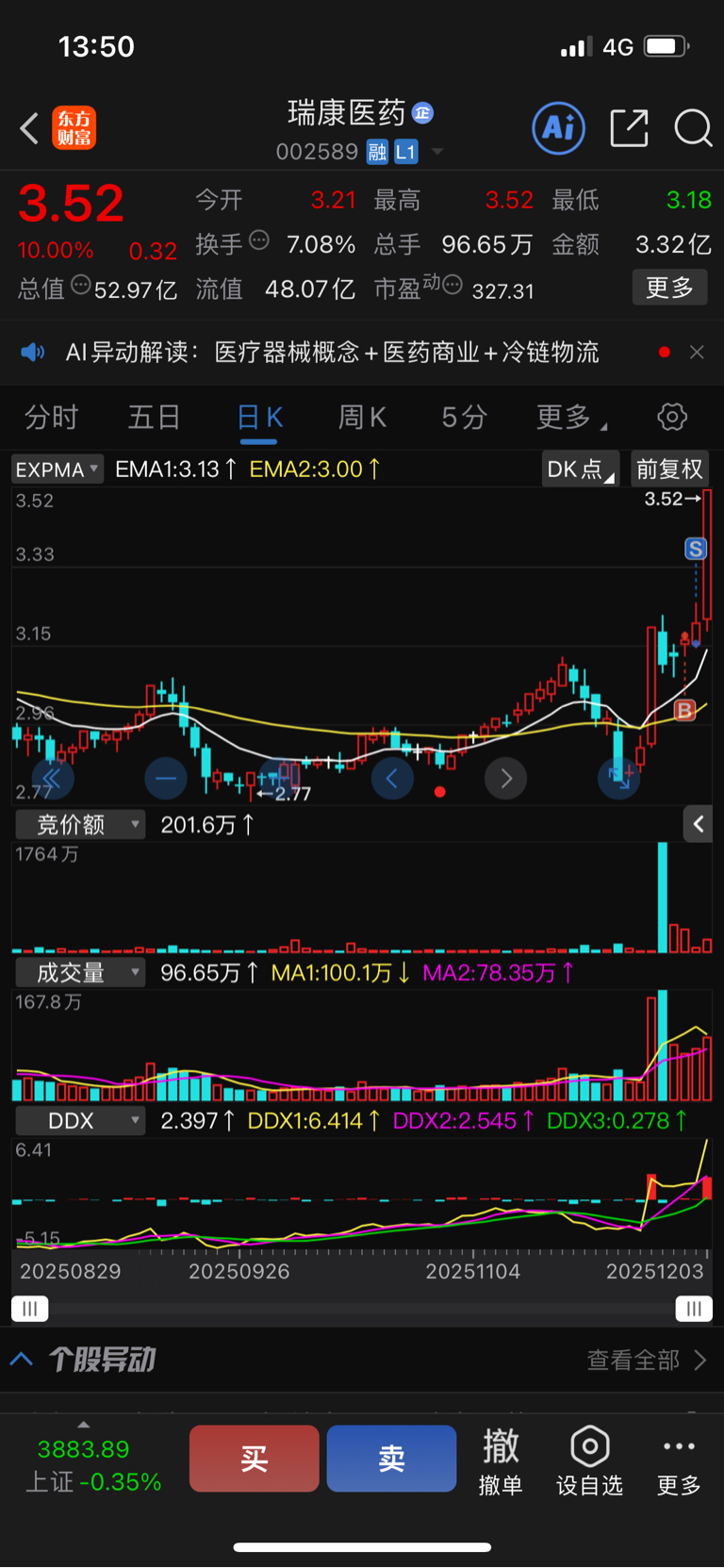Close the AI异动解读 banner
Viewport: 724px width, 1568px height.
coord(697,352)
